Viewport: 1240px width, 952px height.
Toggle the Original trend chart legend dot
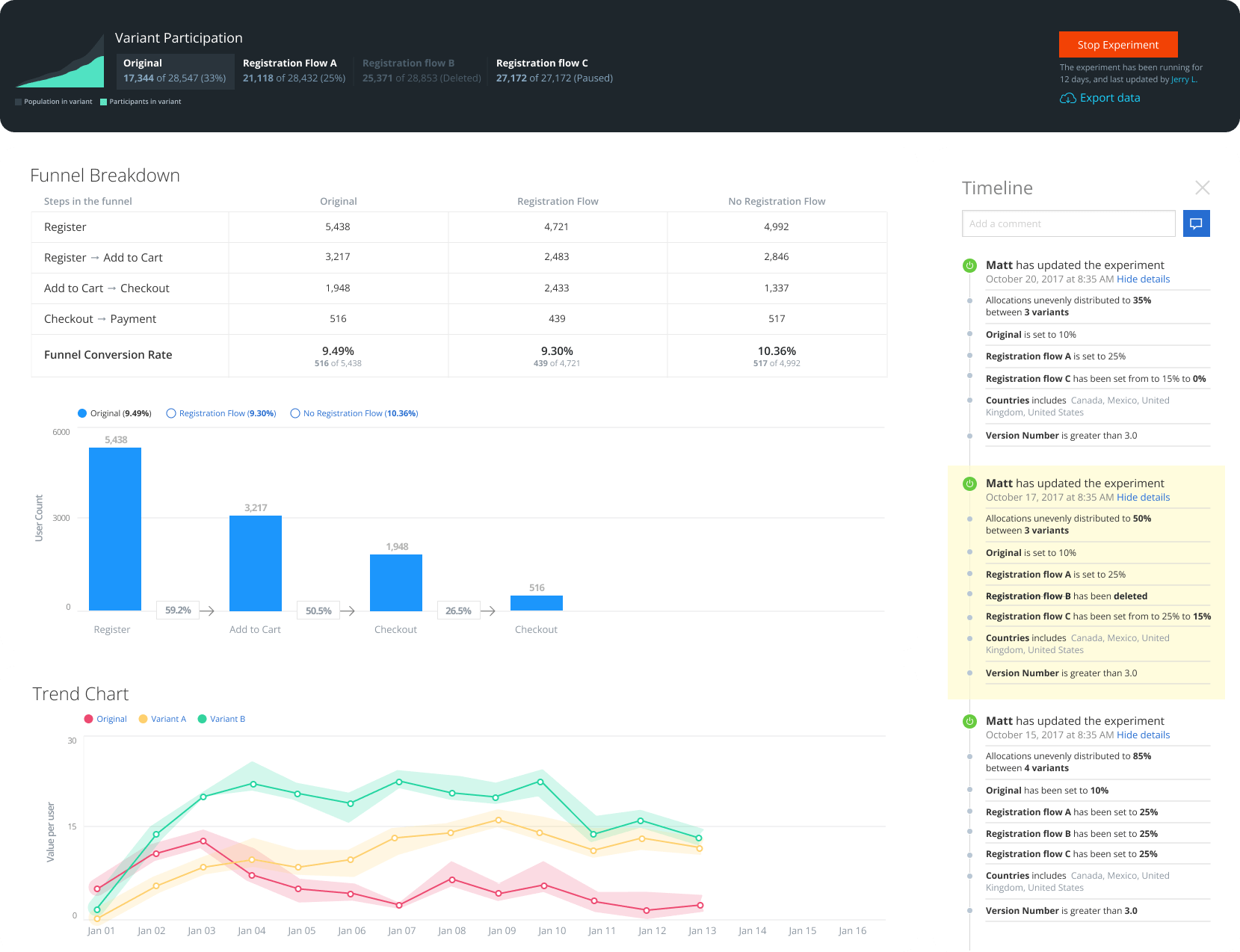tap(88, 719)
